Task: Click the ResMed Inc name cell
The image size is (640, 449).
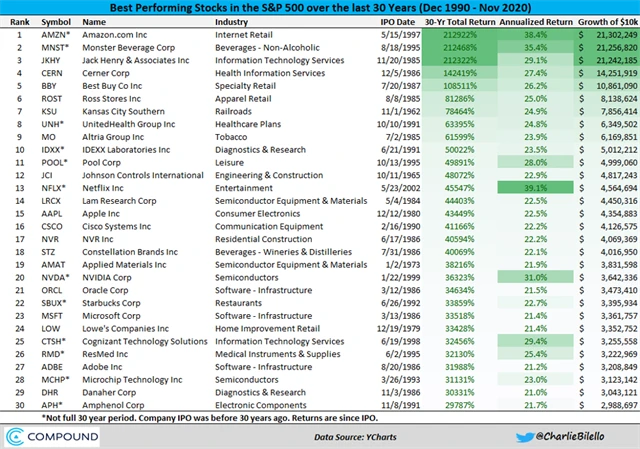Action: point(105,354)
